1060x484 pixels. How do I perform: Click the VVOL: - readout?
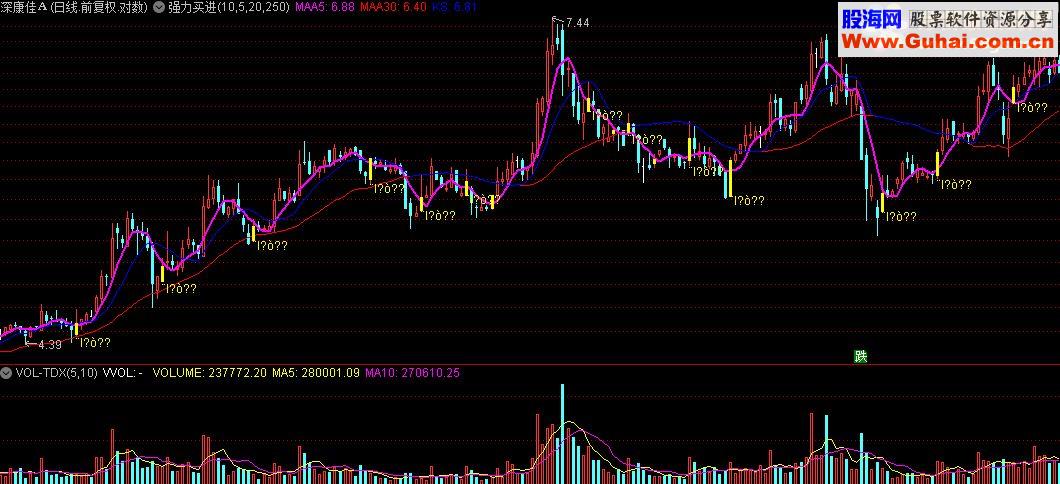click(x=122, y=372)
